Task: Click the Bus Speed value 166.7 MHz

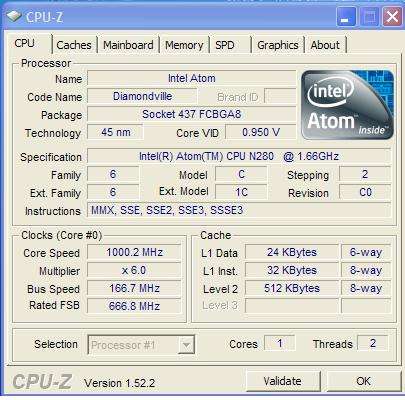Action: click(x=134, y=288)
